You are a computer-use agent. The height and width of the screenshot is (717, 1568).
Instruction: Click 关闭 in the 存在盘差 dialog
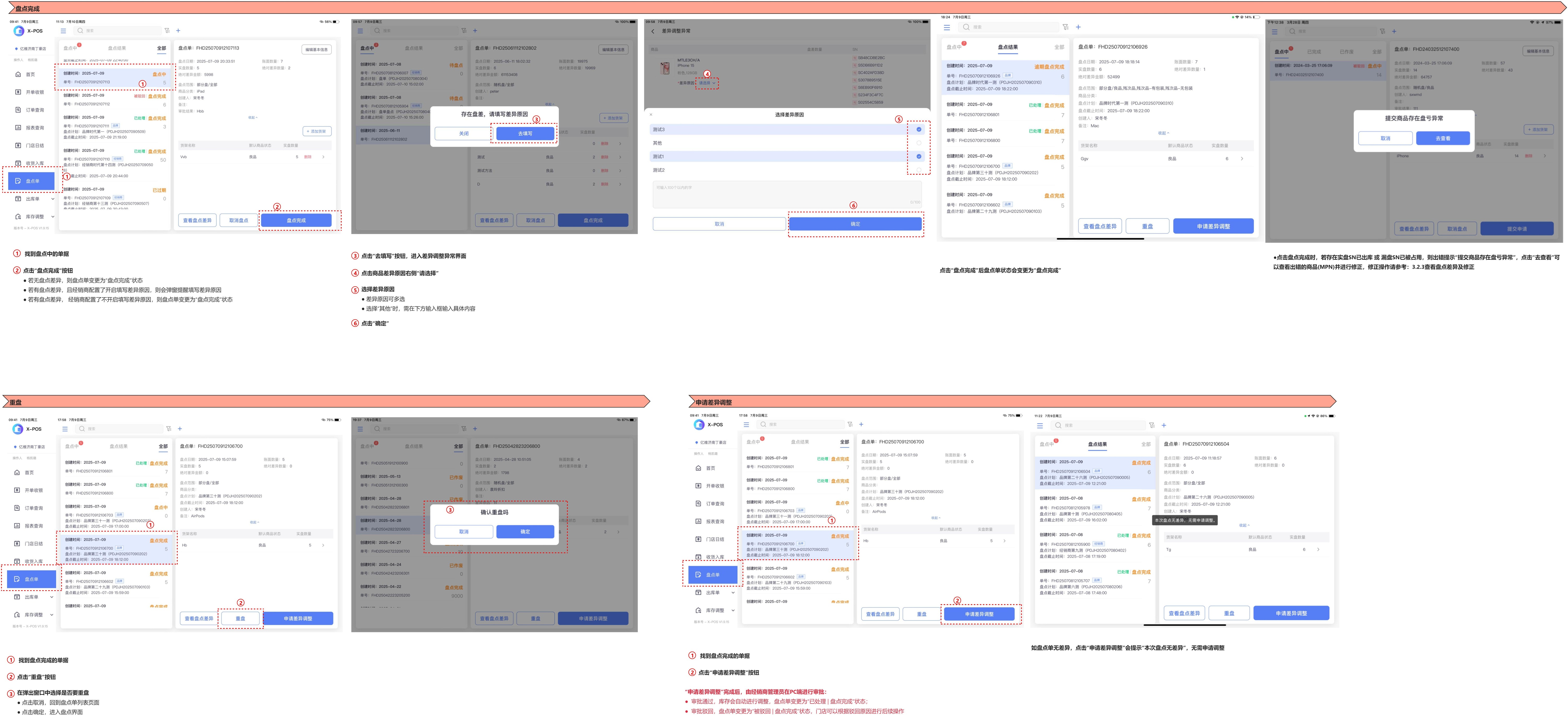(x=464, y=133)
